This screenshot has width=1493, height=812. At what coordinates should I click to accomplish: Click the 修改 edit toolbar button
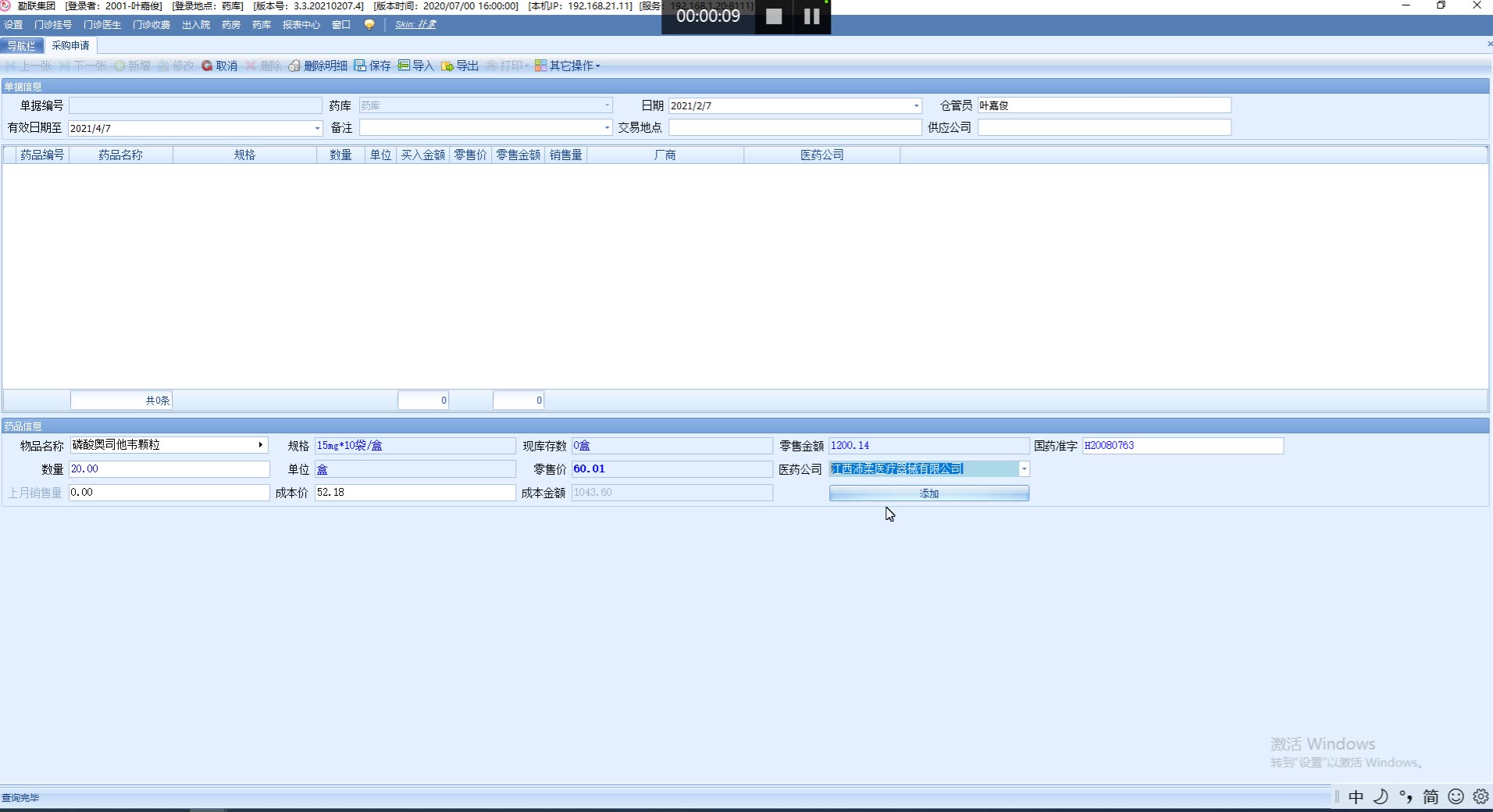click(x=176, y=66)
